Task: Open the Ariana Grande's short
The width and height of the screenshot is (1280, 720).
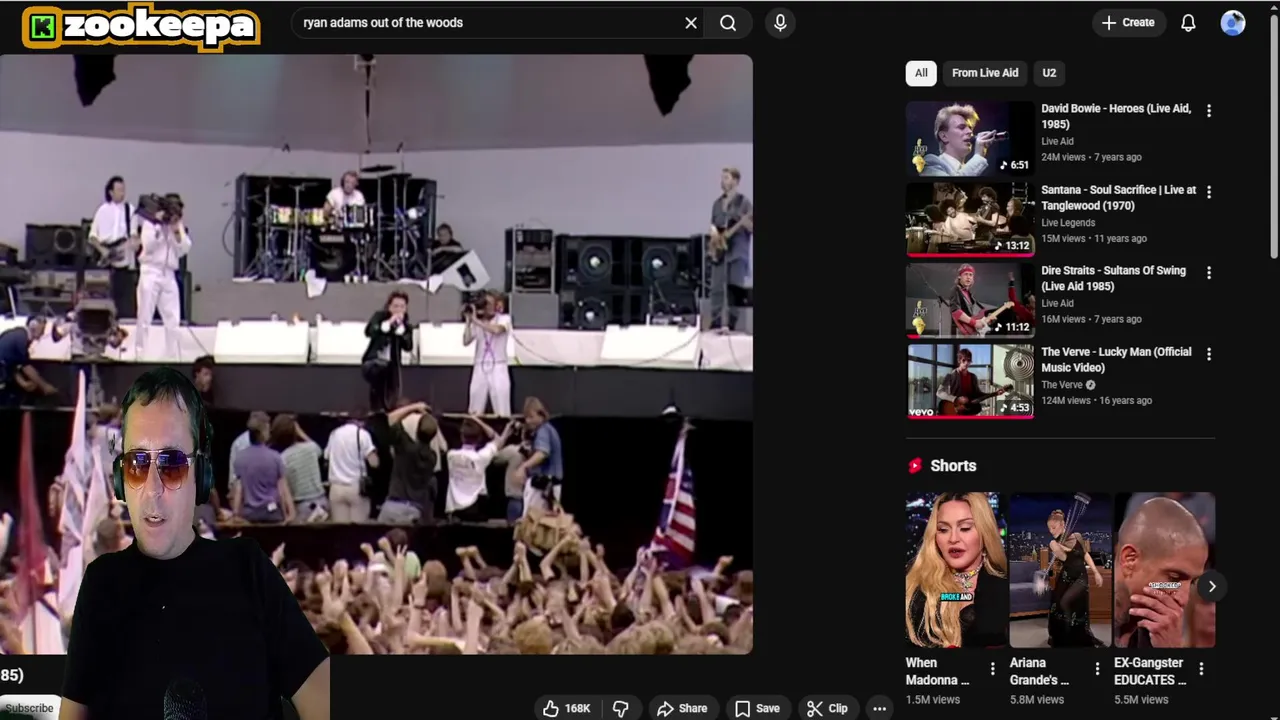Action: pyautogui.click(x=1060, y=569)
